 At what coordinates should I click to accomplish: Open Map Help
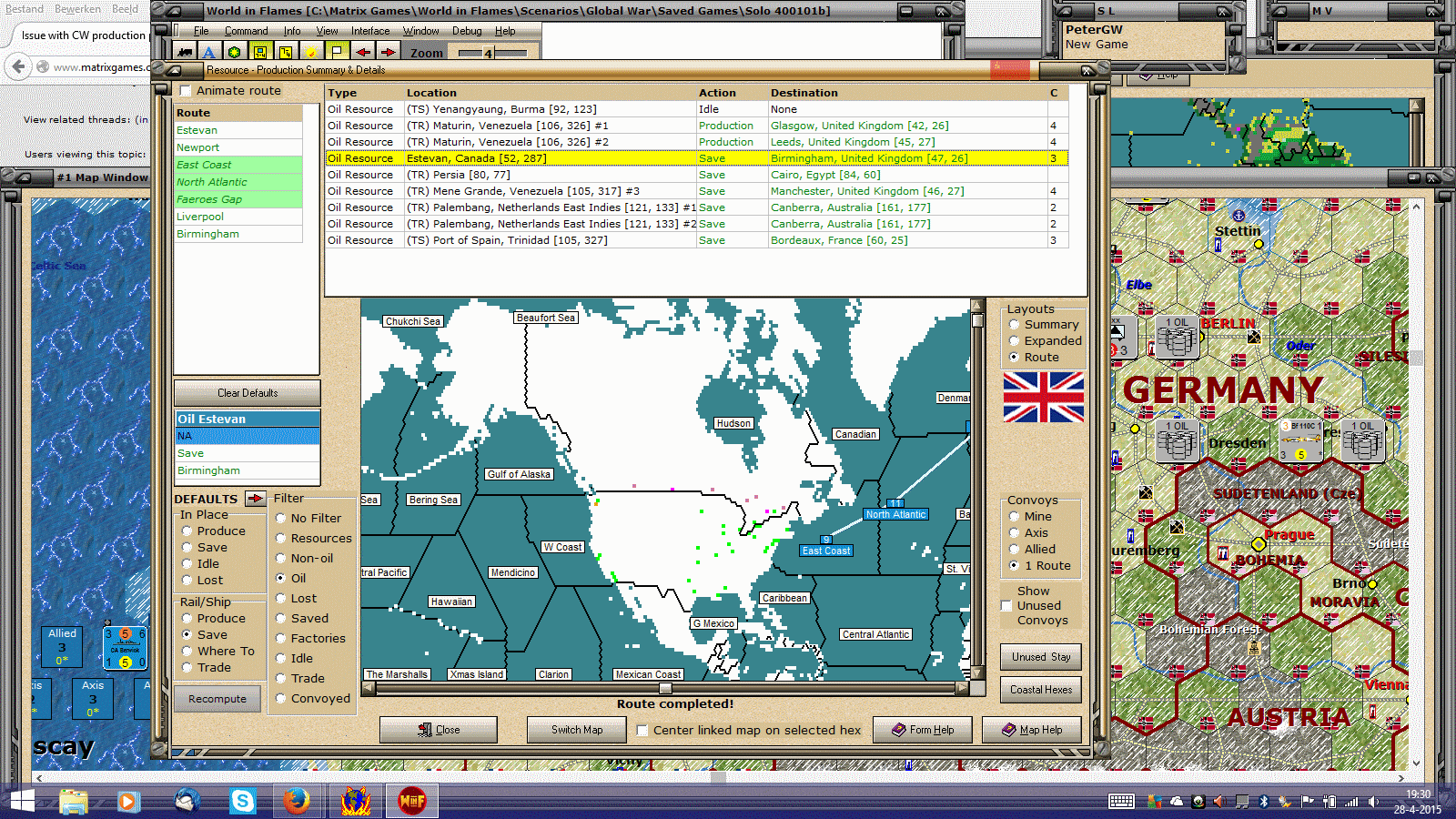point(1032,730)
